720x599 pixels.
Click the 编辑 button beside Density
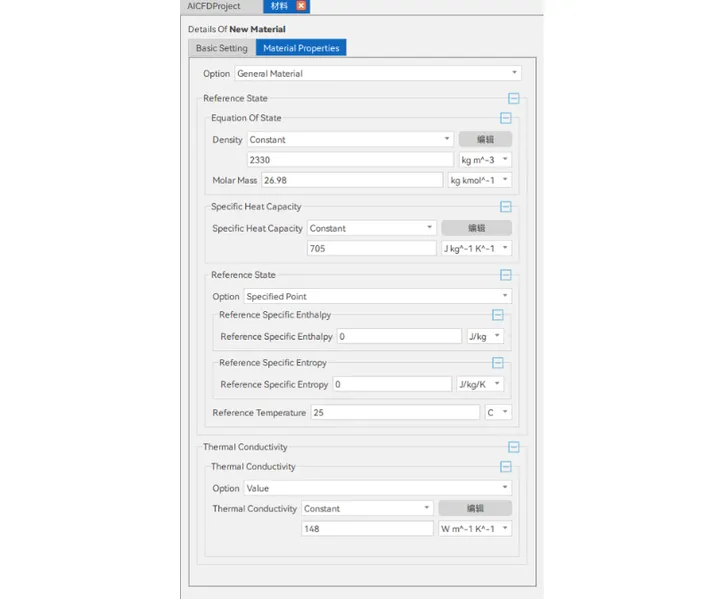click(485, 139)
